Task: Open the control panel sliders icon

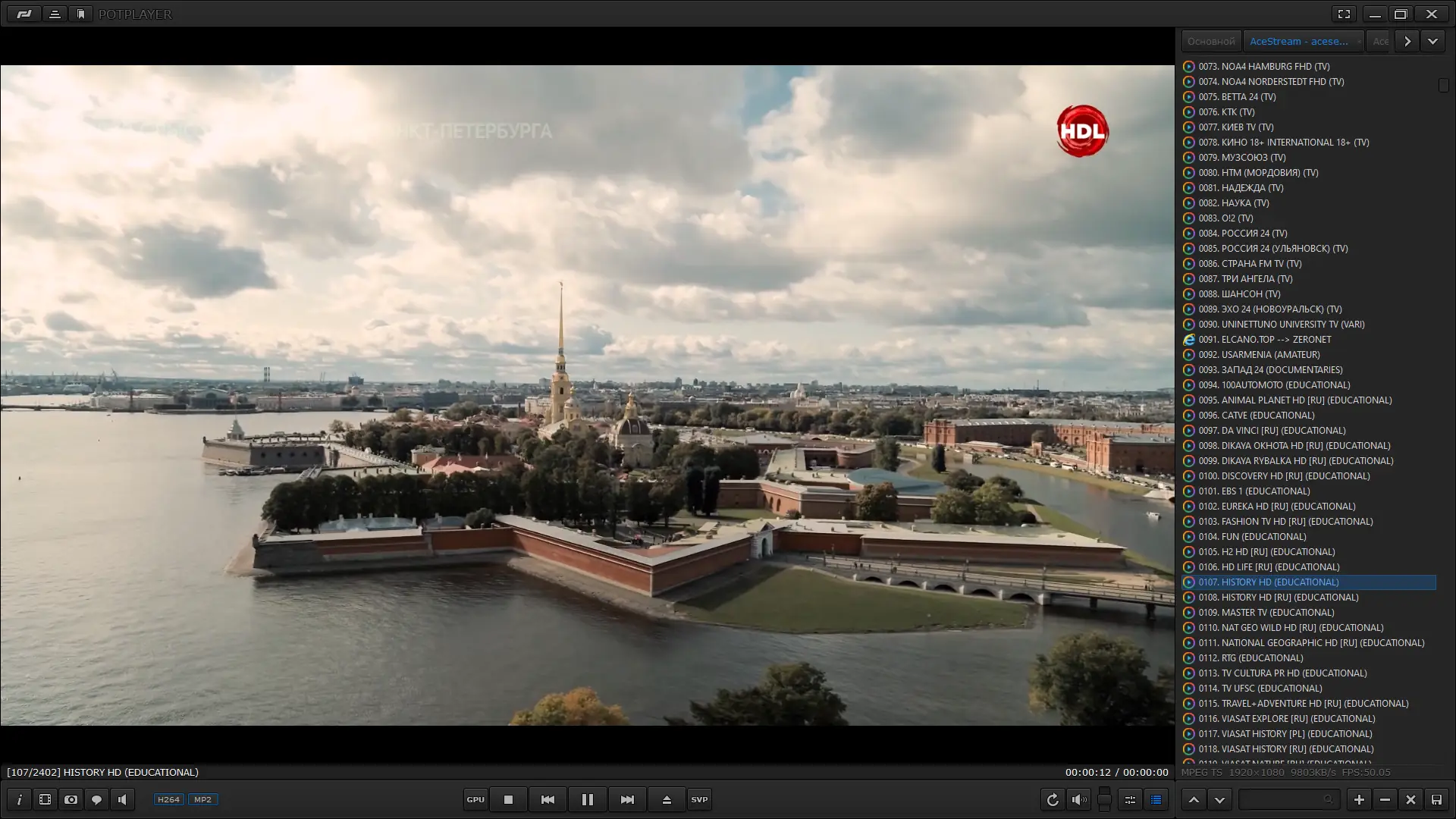Action: click(1130, 799)
